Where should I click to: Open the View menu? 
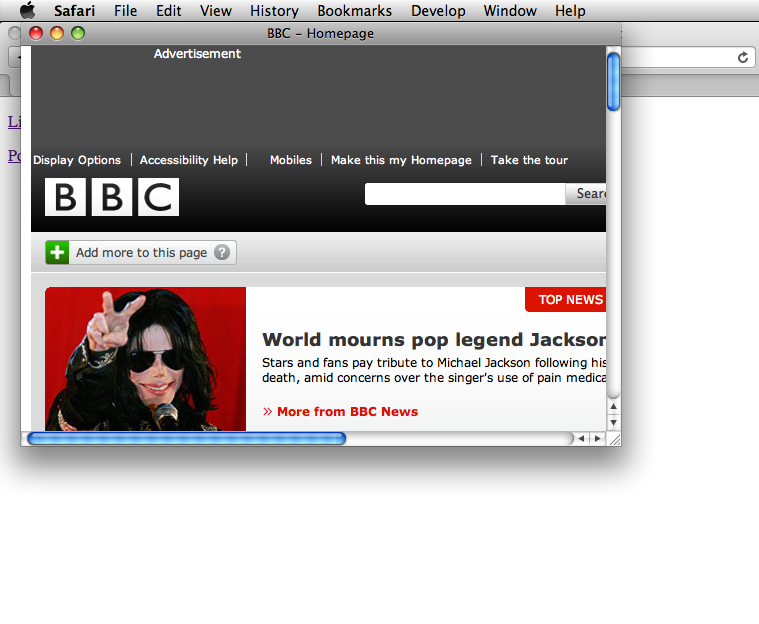(216, 11)
